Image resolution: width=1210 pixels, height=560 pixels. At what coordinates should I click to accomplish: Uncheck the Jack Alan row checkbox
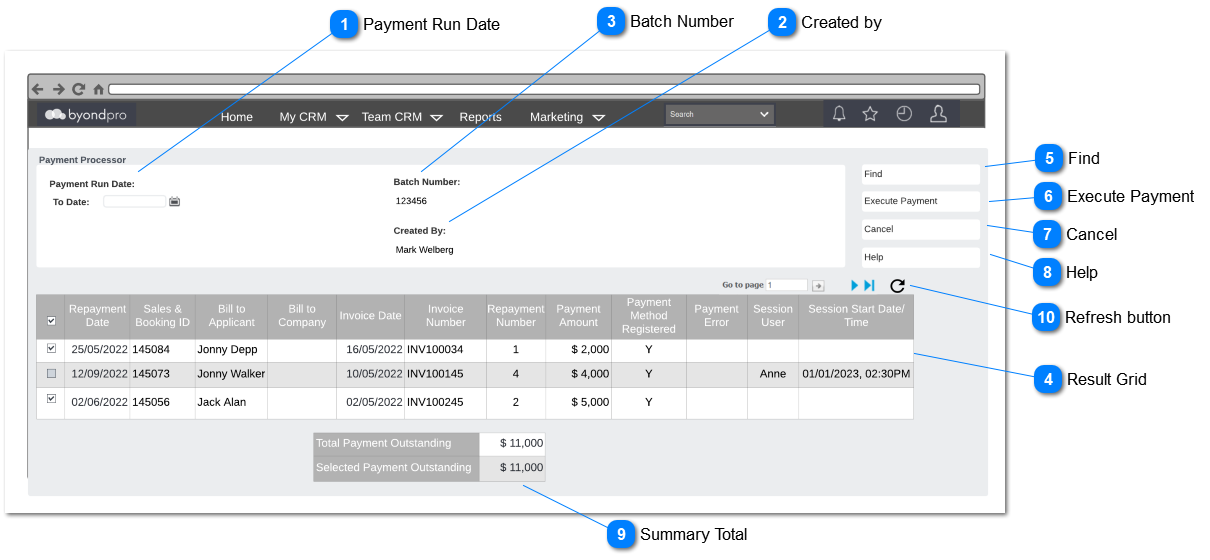pos(51,398)
